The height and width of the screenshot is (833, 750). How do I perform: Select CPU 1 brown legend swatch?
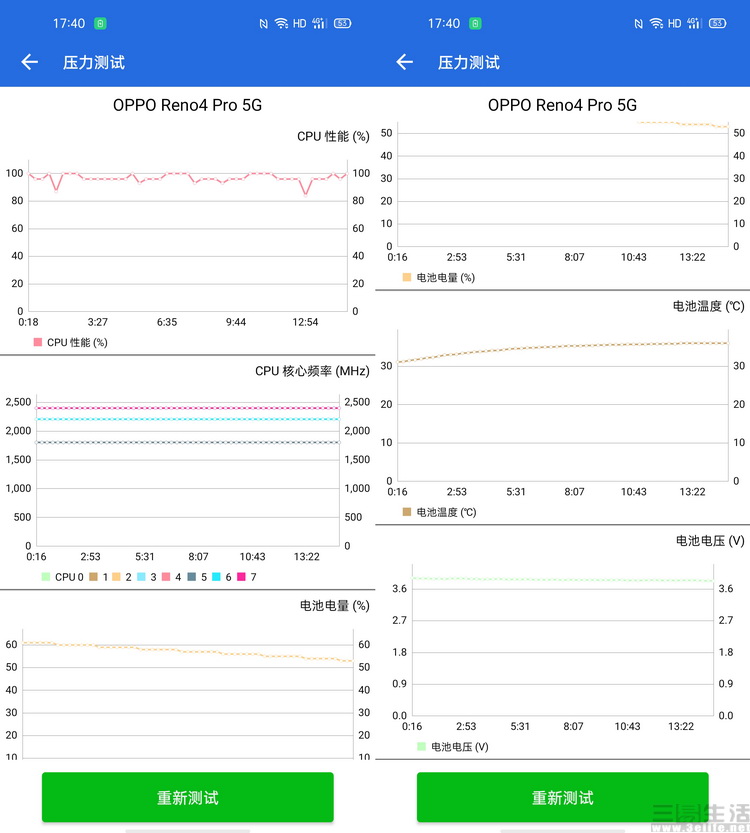[93, 576]
